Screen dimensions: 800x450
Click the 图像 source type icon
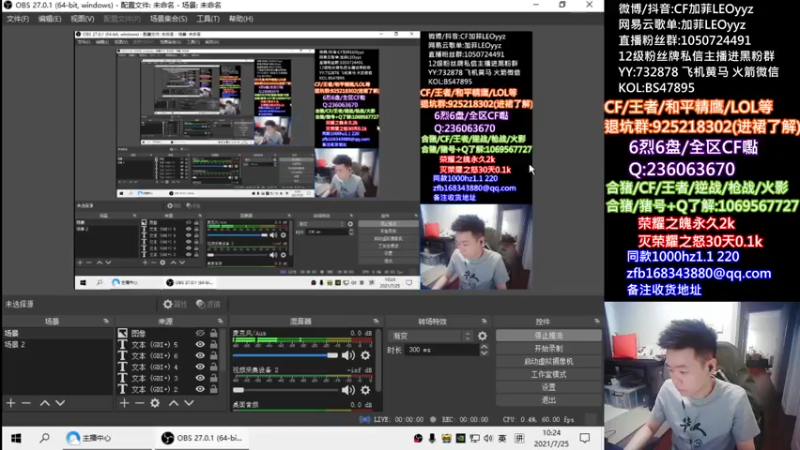(x=122, y=333)
